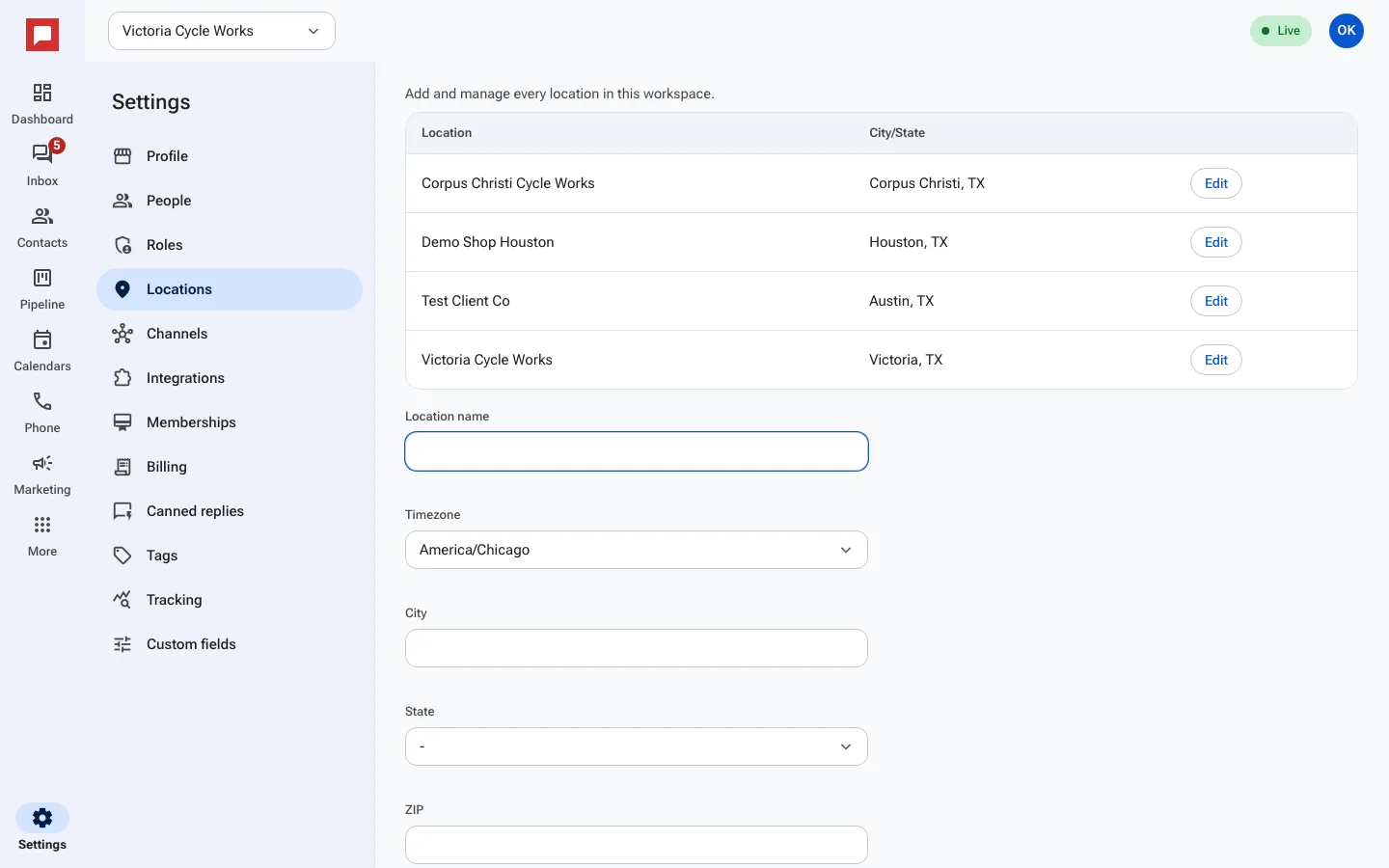
Task: Open Custom fields settings
Action: 230,644
